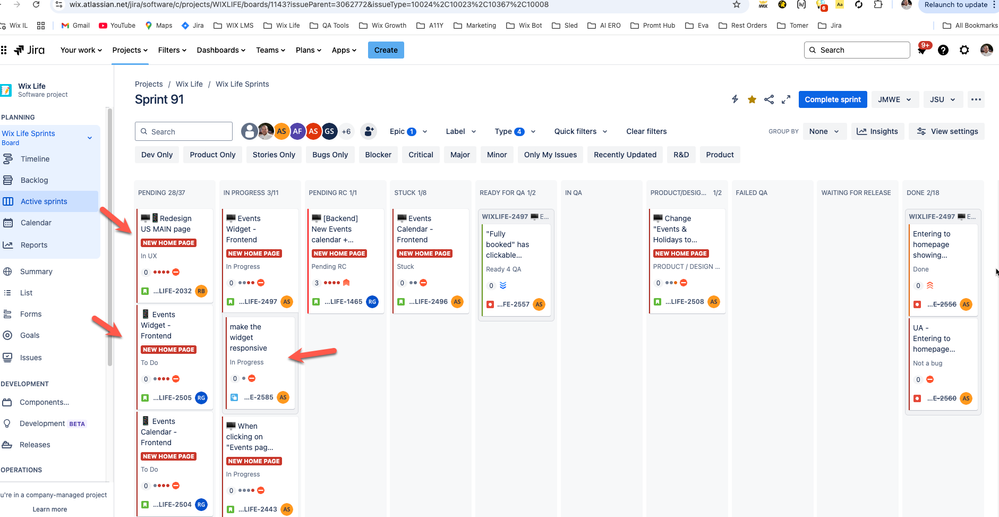This screenshot has width=999, height=517.
Task: Open Calendar in the sidebar
Action: (35, 223)
